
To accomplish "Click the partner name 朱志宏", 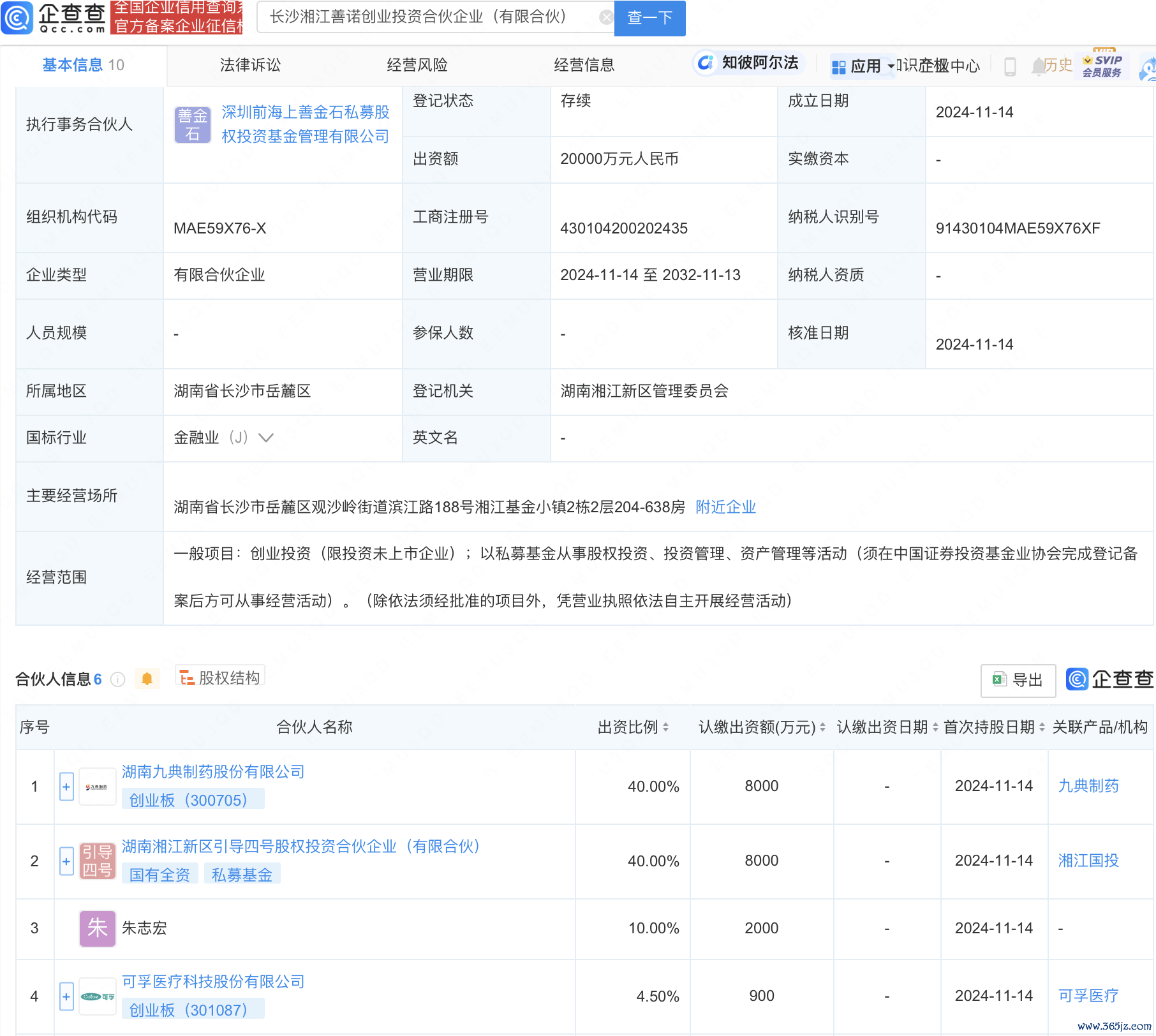I will pyautogui.click(x=144, y=928).
